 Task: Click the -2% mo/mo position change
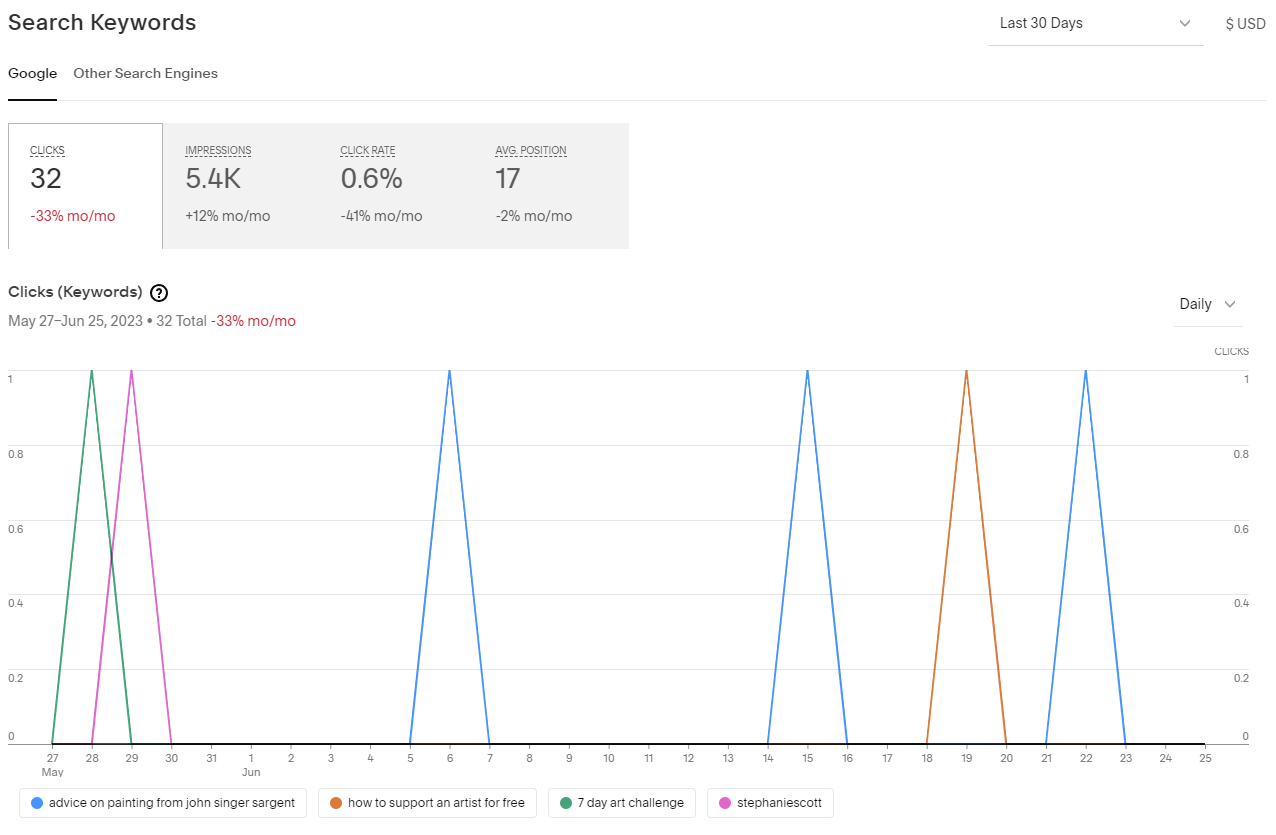pyautogui.click(x=534, y=216)
